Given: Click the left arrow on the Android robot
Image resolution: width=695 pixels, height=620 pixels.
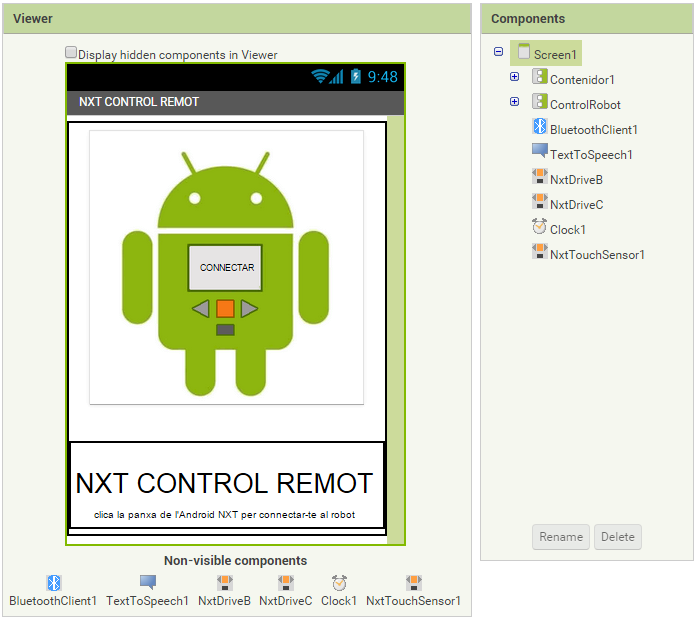Looking at the screenshot, I should (x=201, y=308).
